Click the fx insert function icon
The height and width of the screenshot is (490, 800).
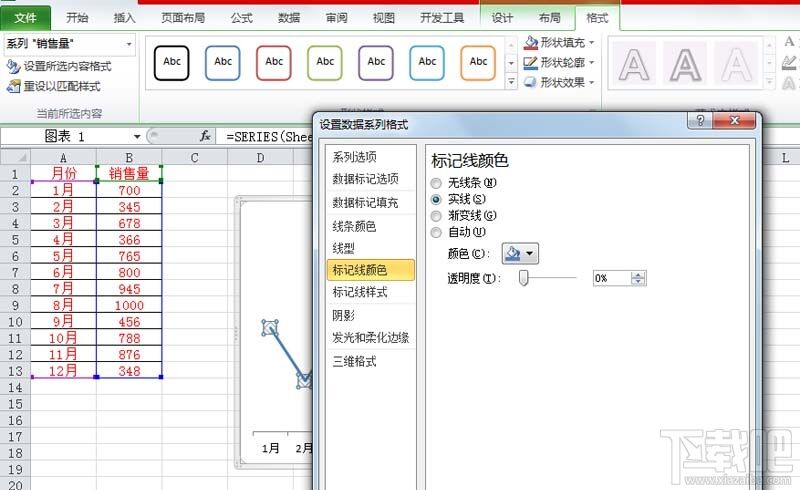(x=205, y=136)
